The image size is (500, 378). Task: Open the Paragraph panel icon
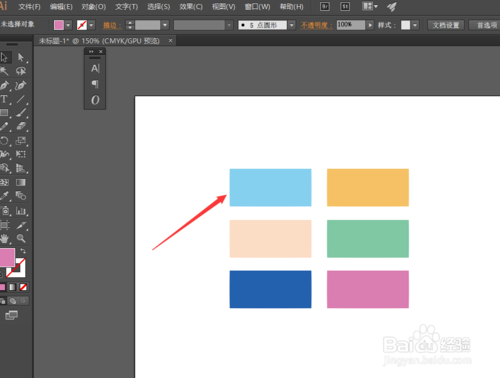click(x=95, y=84)
